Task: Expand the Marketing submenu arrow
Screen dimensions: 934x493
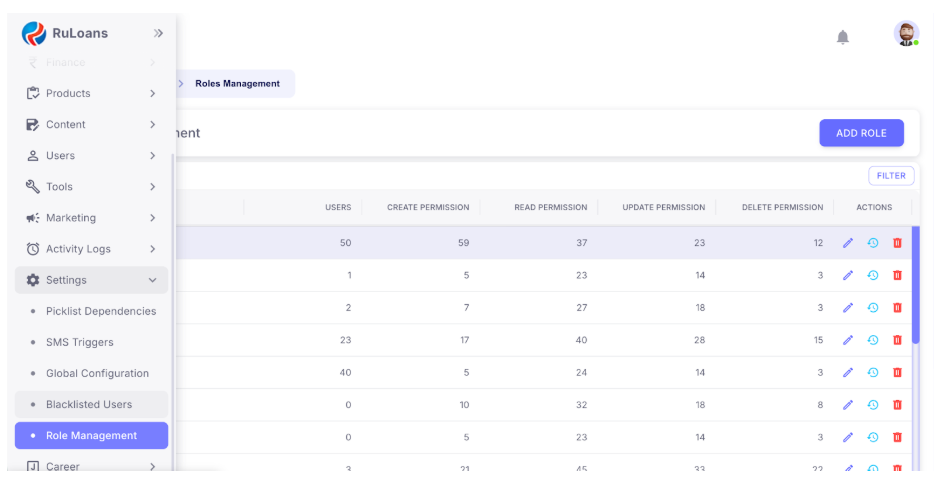Action: [152, 218]
